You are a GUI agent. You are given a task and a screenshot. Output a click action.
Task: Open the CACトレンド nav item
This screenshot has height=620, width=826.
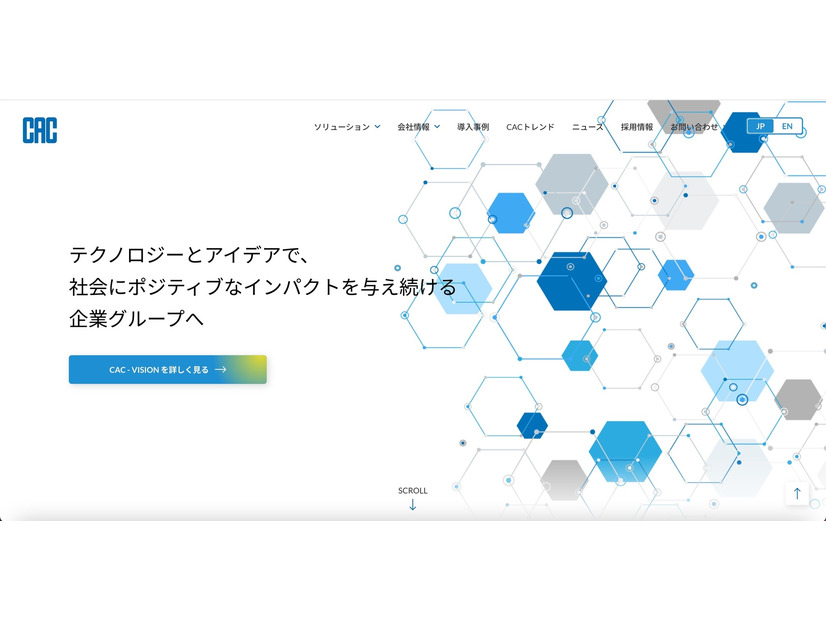[x=530, y=127]
